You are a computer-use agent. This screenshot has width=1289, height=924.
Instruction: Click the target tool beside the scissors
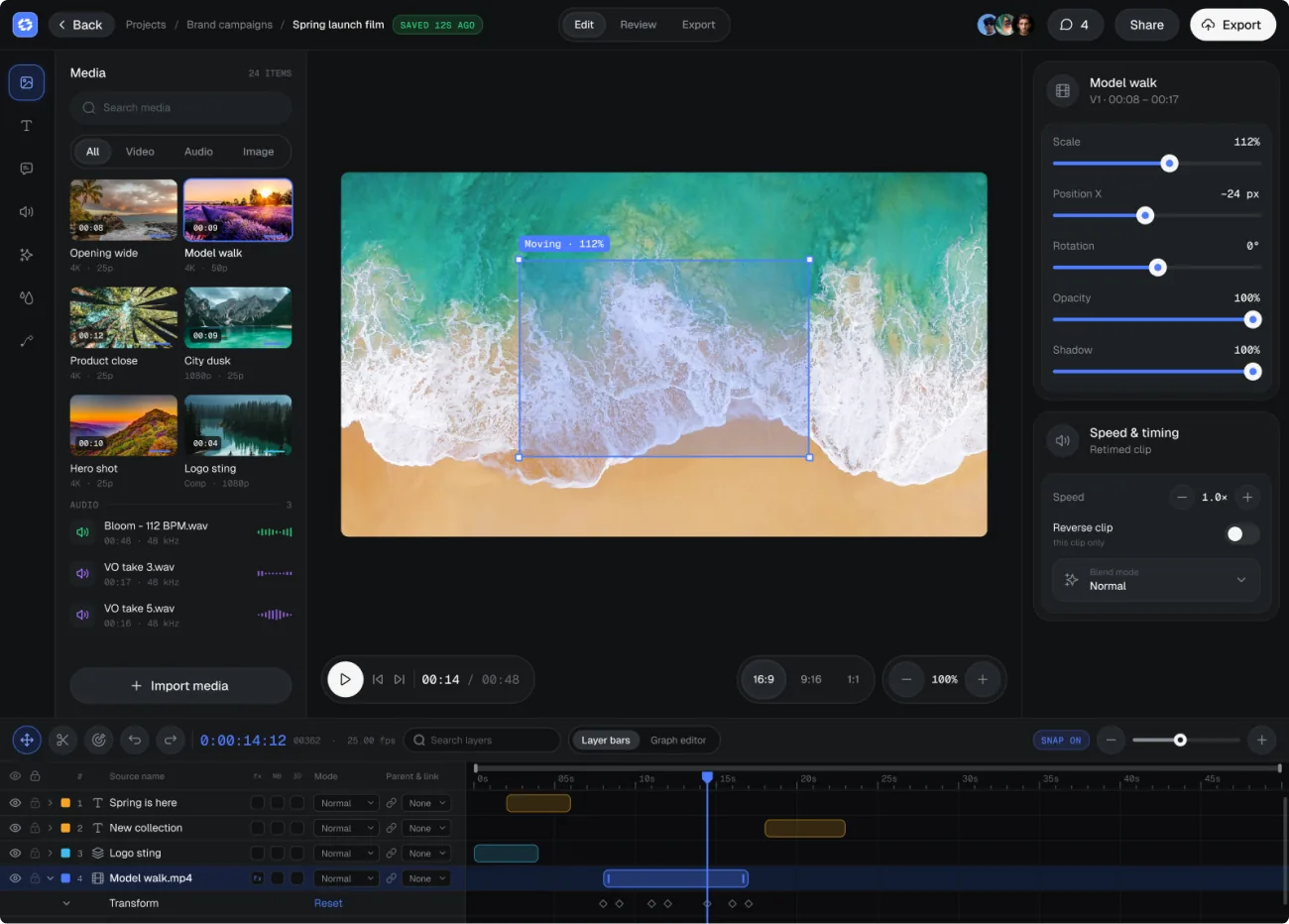[x=98, y=740]
